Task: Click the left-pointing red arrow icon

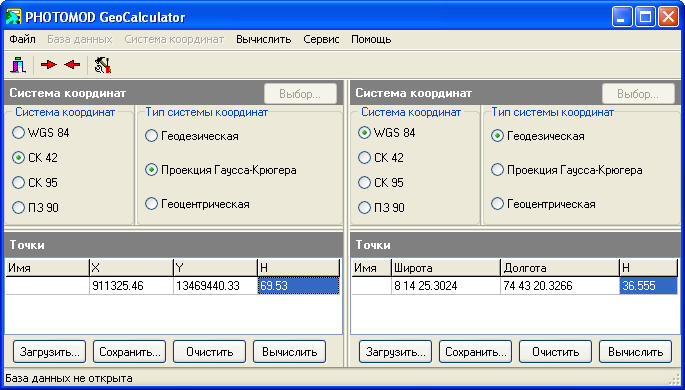Action: [x=72, y=65]
